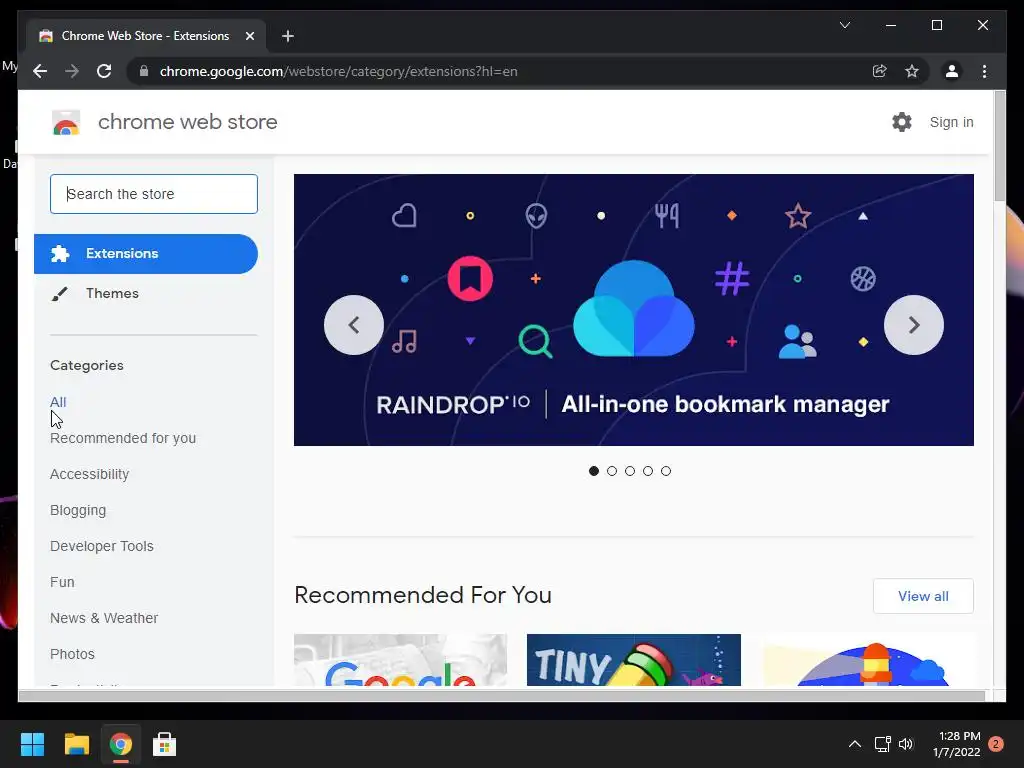Select third carousel dot
This screenshot has width=1024, height=768.
click(630, 471)
